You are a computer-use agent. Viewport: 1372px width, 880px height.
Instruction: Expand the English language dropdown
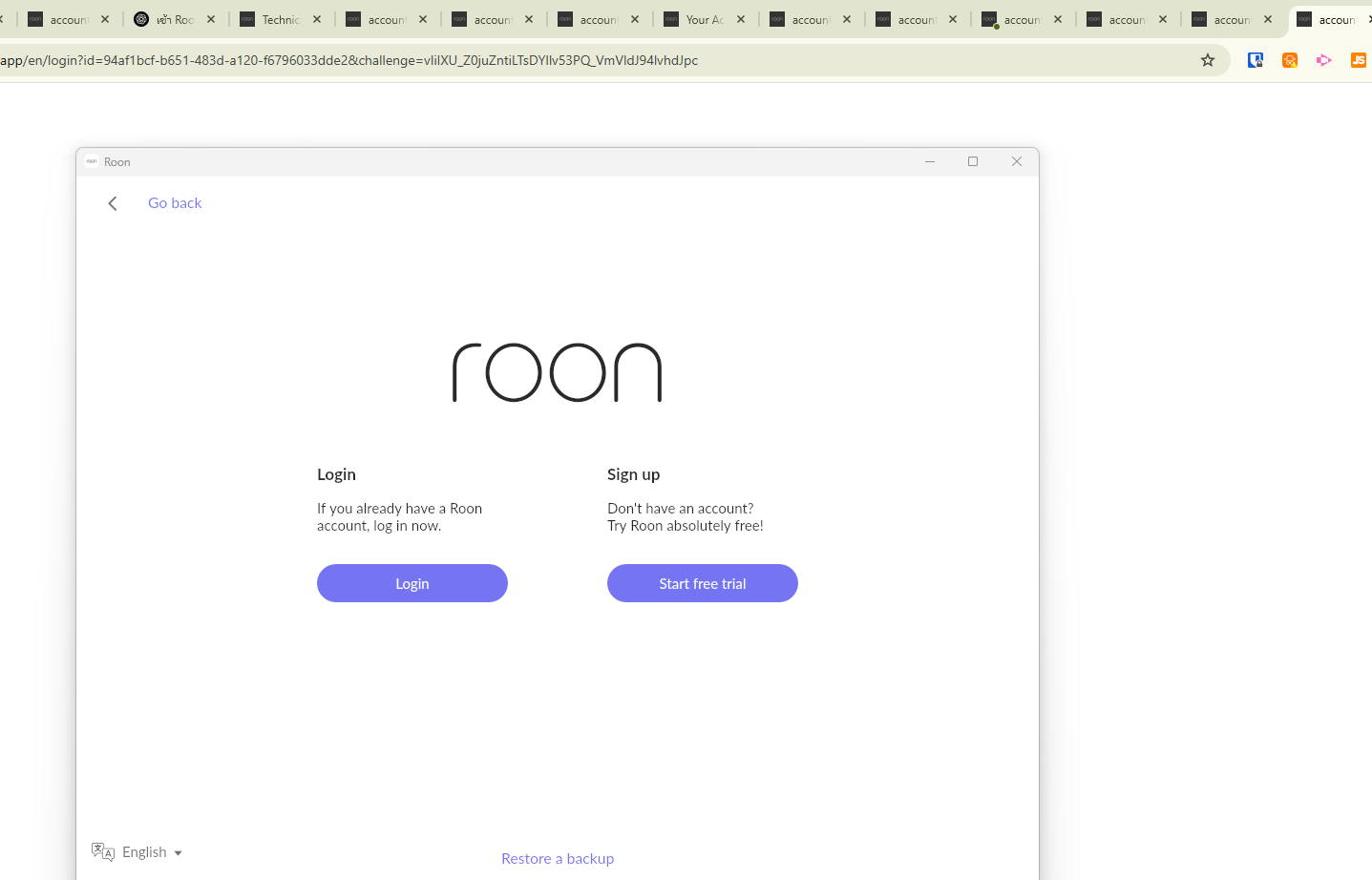coord(152,852)
